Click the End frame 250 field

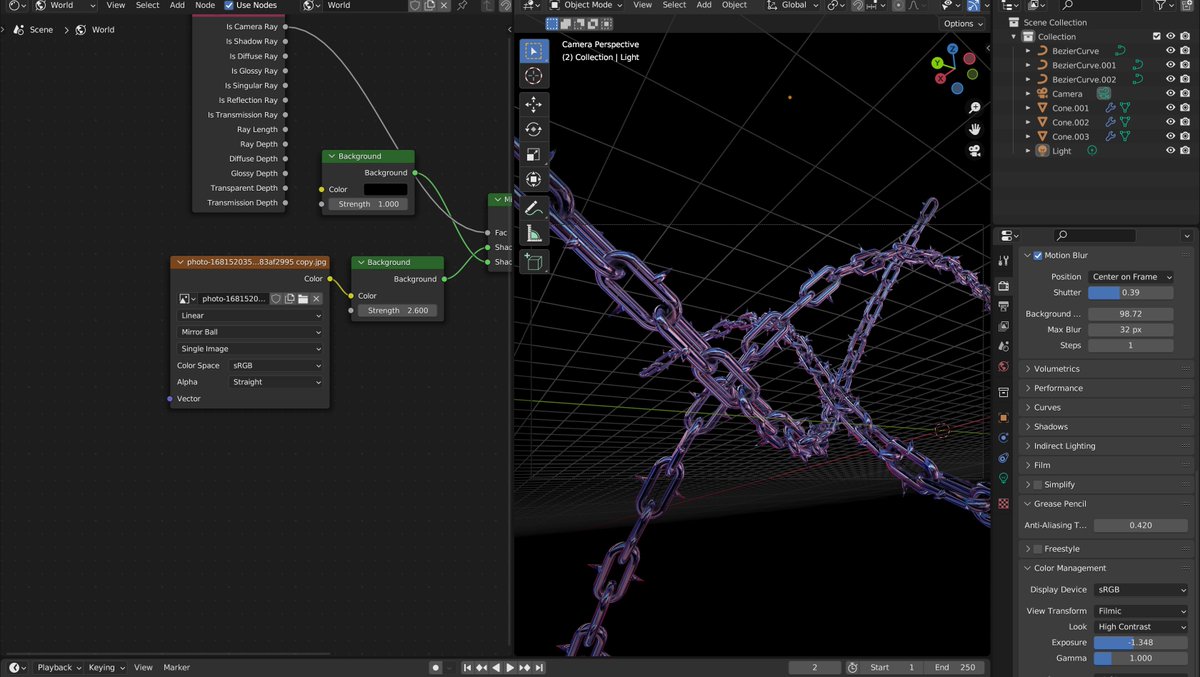955,667
